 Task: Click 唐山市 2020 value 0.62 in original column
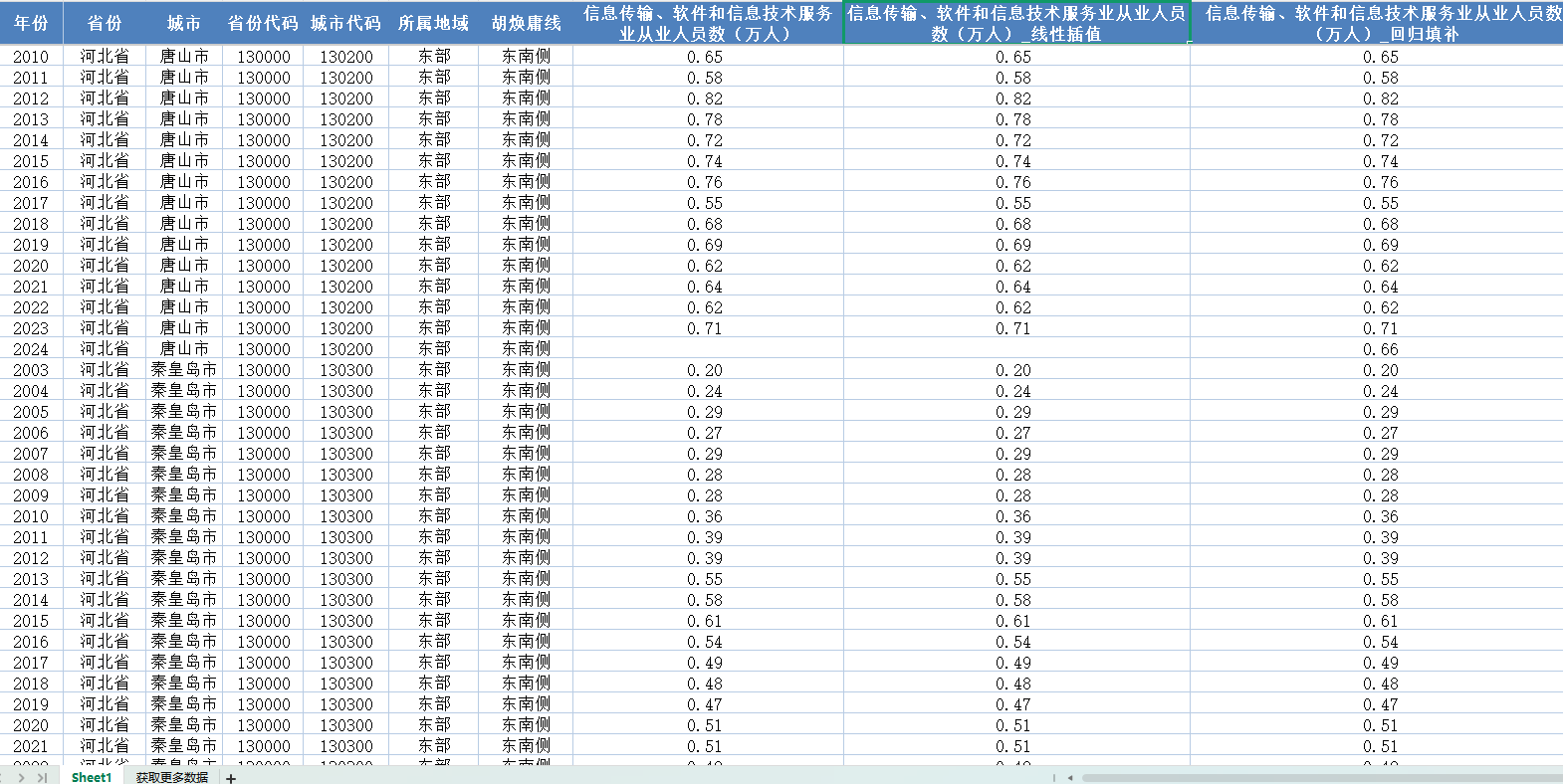pyautogui.click(x=705, y=266)
